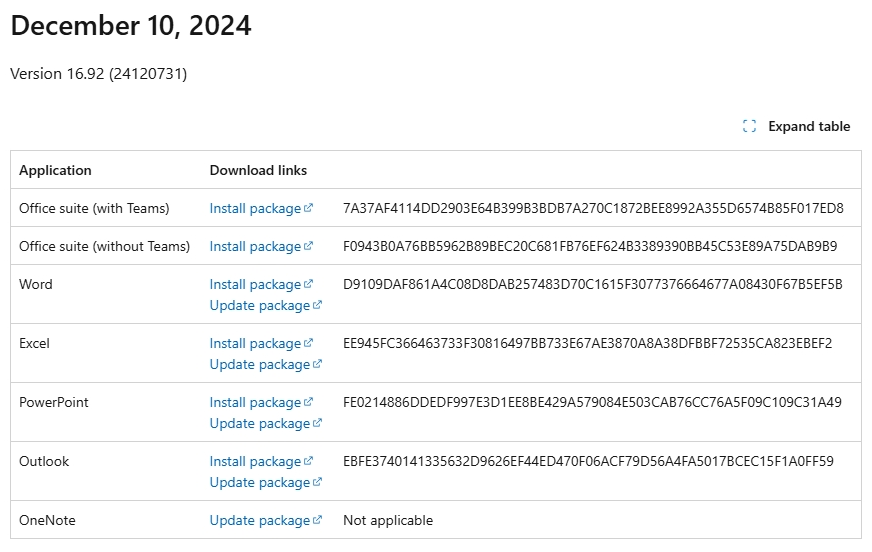Image resolution: width=872 pixels, height=552 pixels.
Task: Click external-link icon next to Word Update package
Action: (317, 305)
